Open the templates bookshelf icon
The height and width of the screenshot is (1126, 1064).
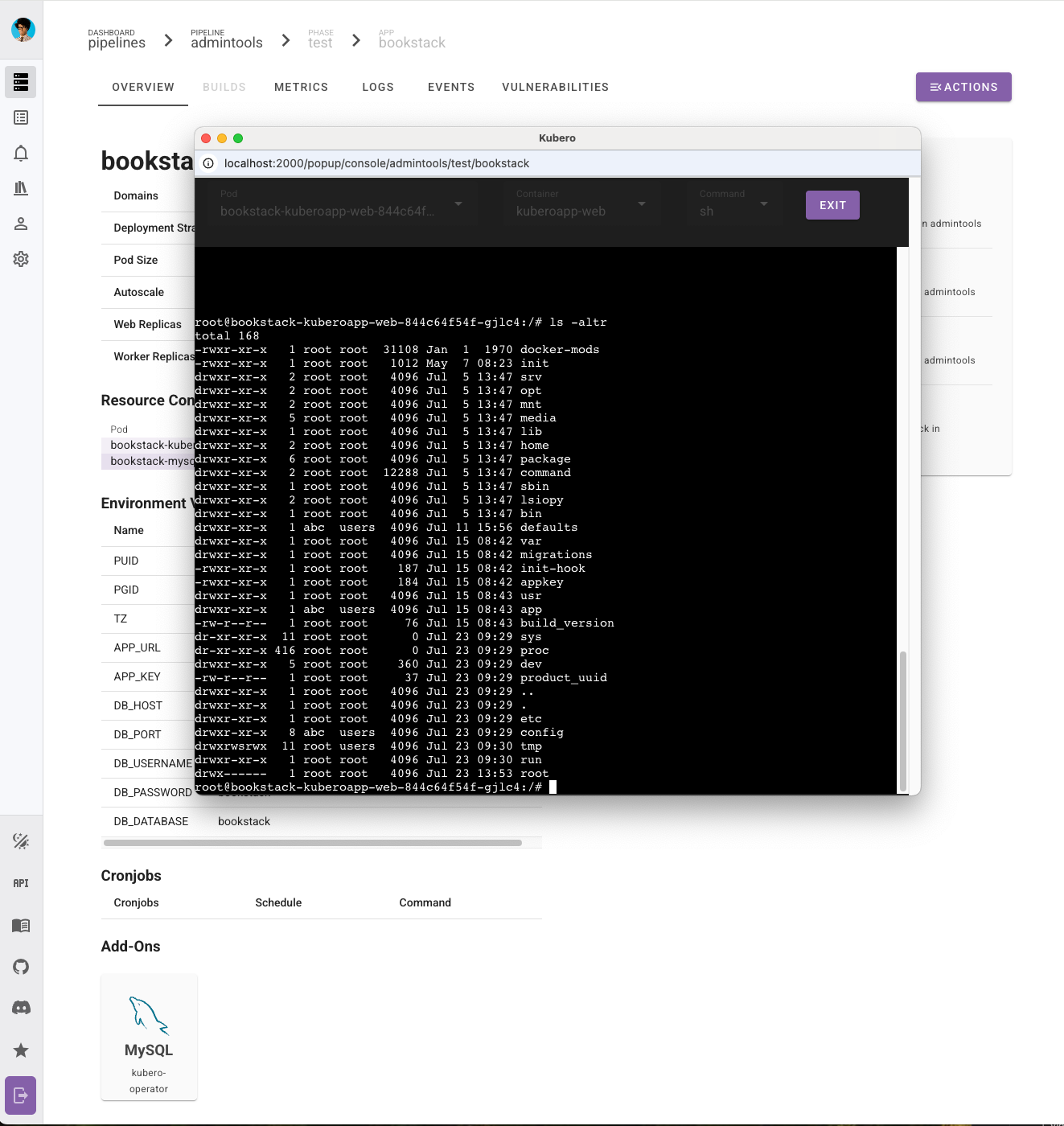[x=21, y=188]
